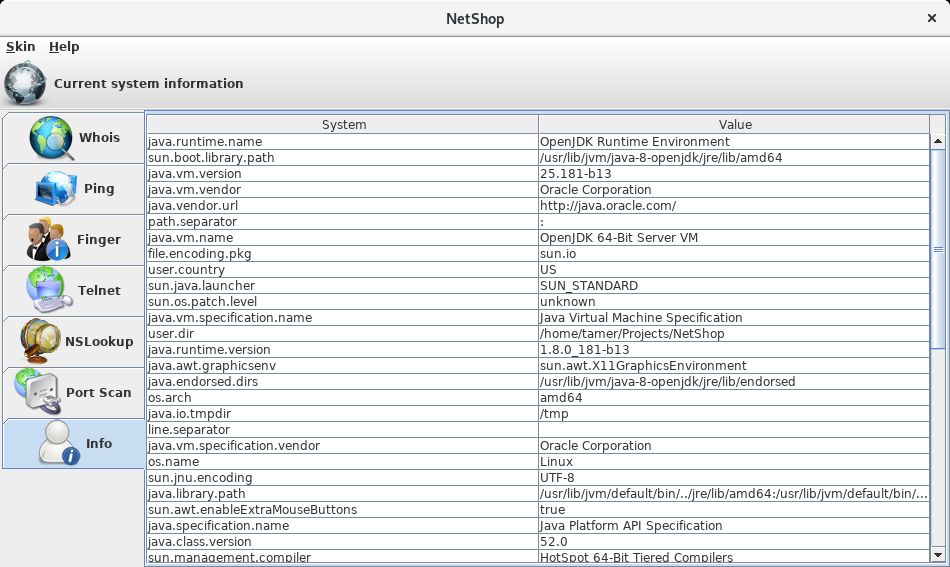
Task: Click the line.separator cell
Action: [342, 429]
